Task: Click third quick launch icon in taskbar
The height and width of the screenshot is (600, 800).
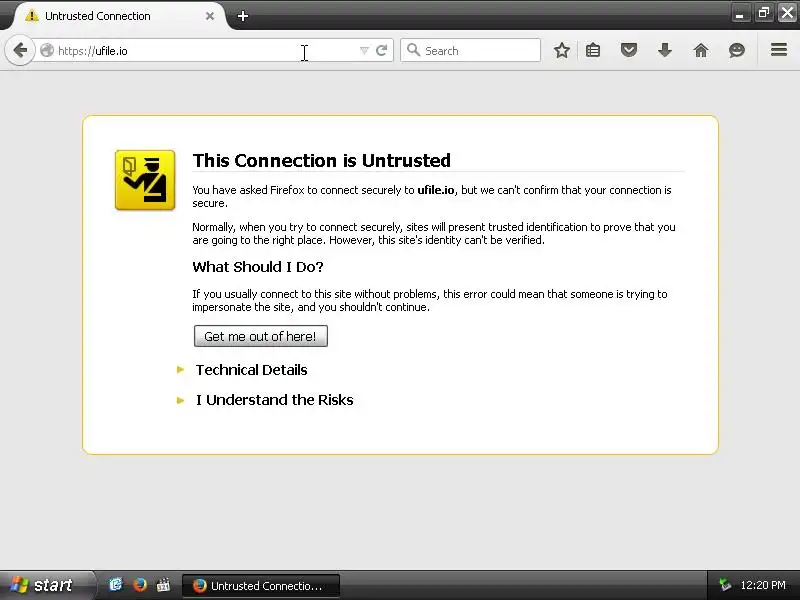Action: point(163,585)
